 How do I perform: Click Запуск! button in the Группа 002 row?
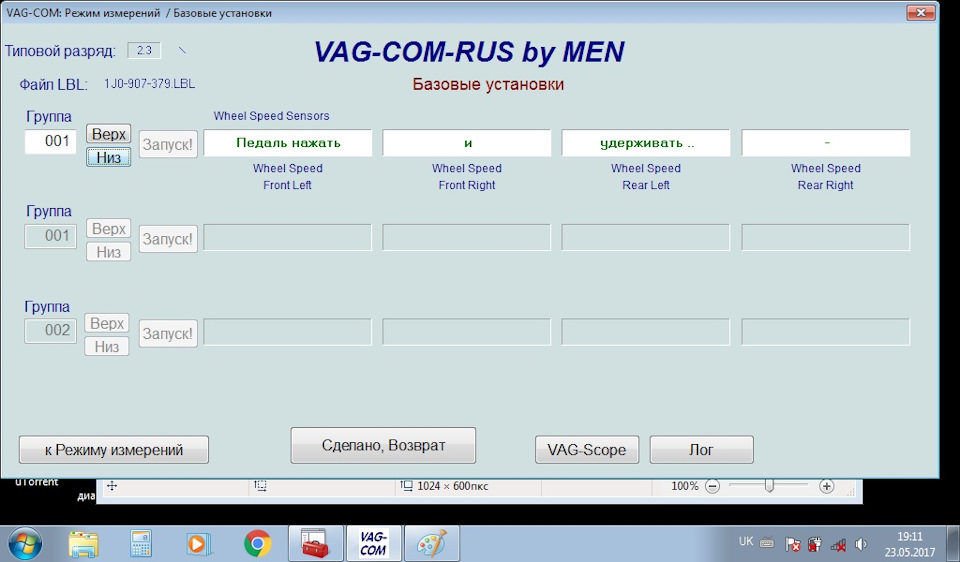tap(168, 334)
